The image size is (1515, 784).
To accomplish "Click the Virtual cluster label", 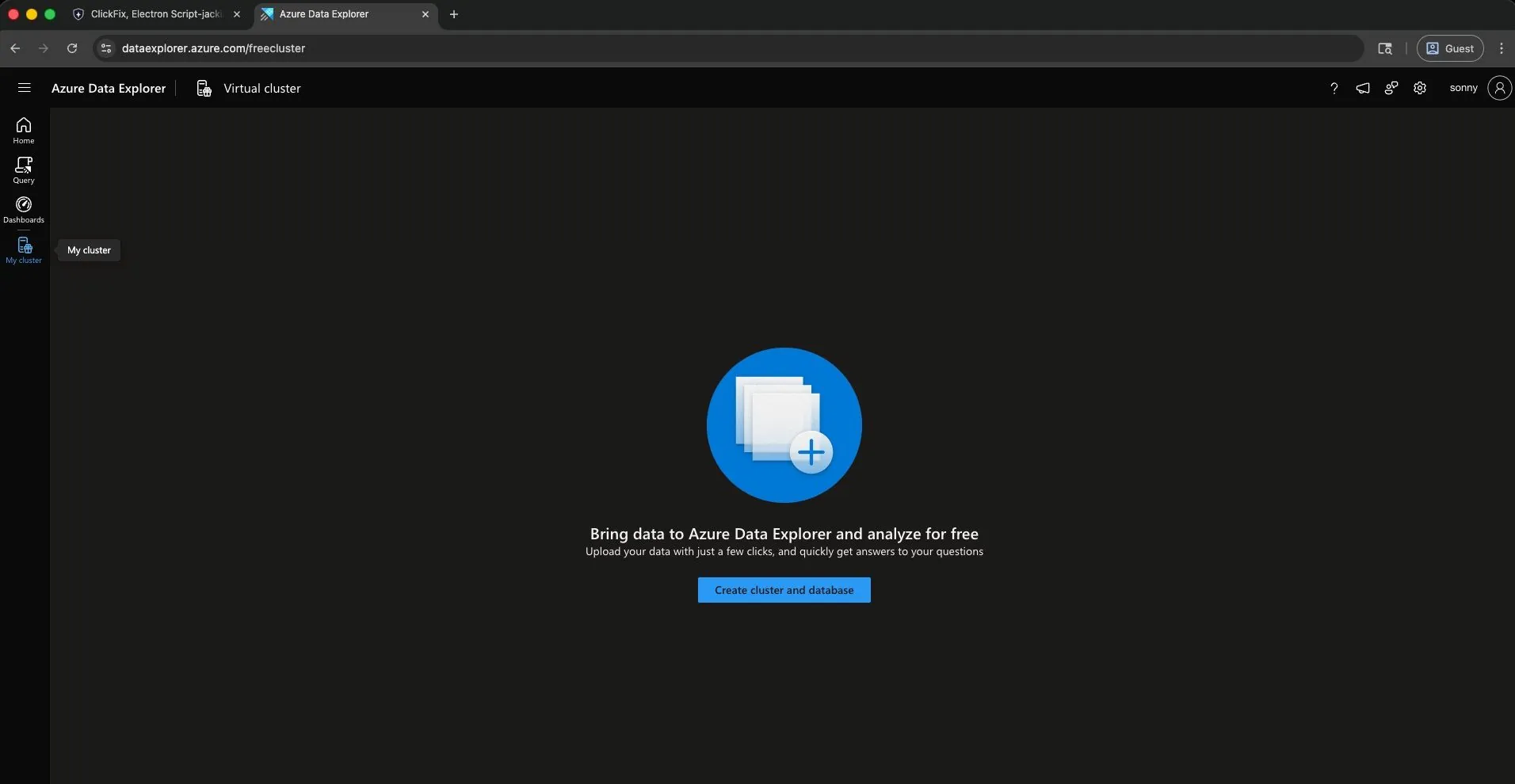I will click(262, 88).
